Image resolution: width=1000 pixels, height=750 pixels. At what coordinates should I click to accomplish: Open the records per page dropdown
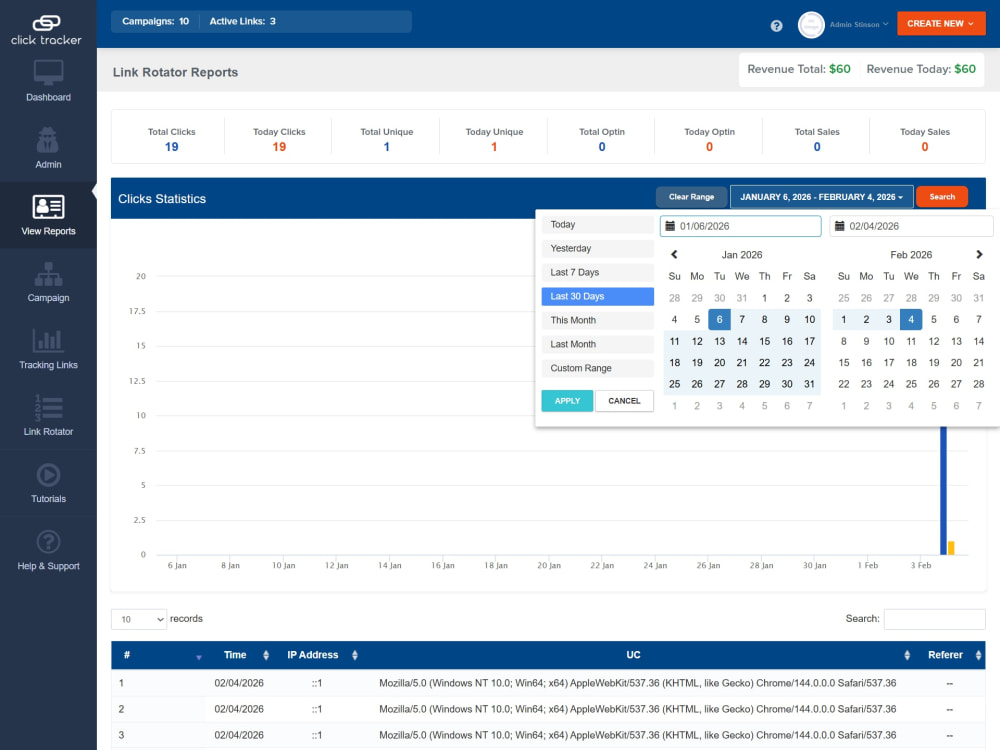tap(139, 619)
